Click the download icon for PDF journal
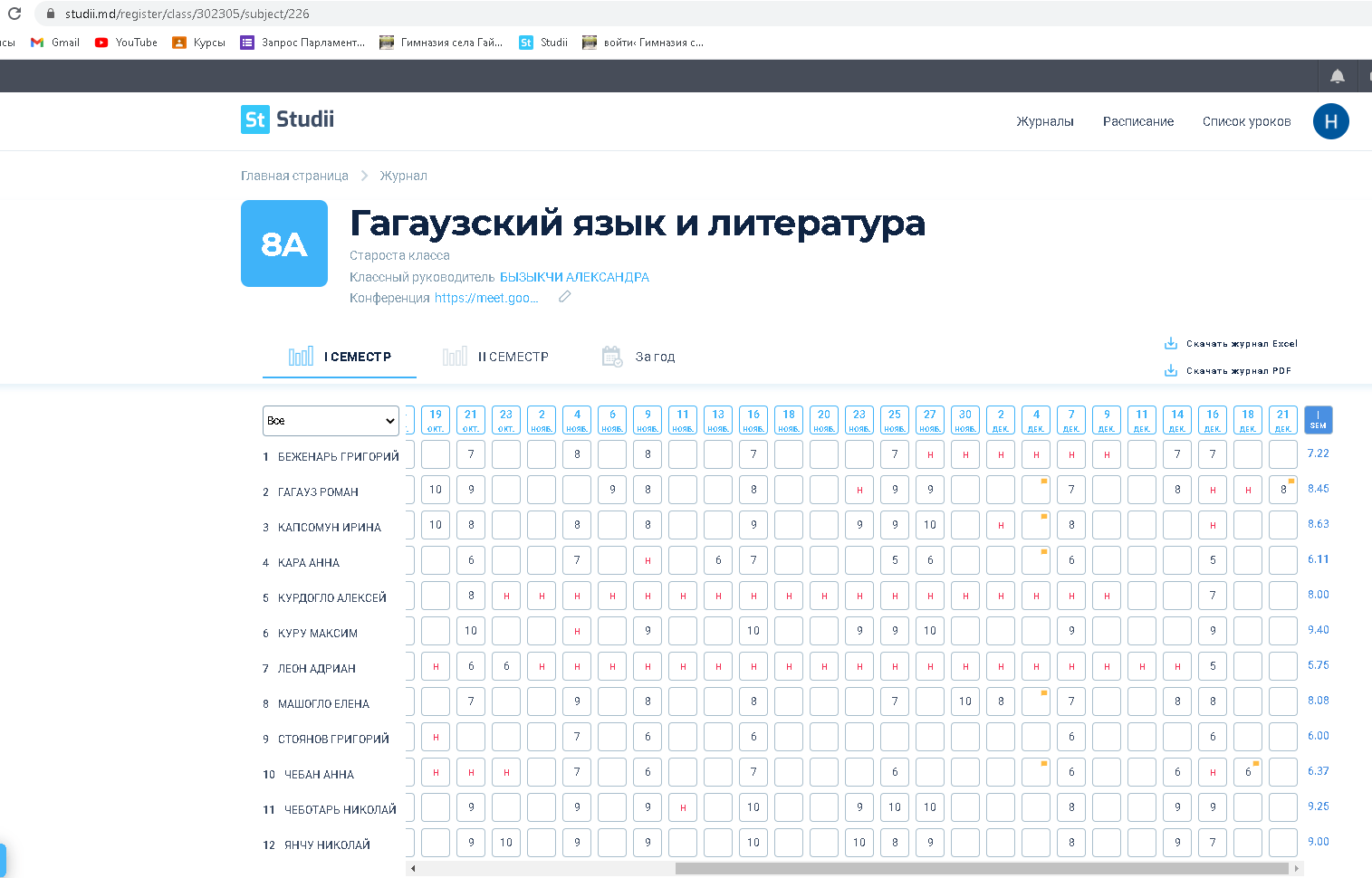1372x878 pixels. tap(1170, 371)
